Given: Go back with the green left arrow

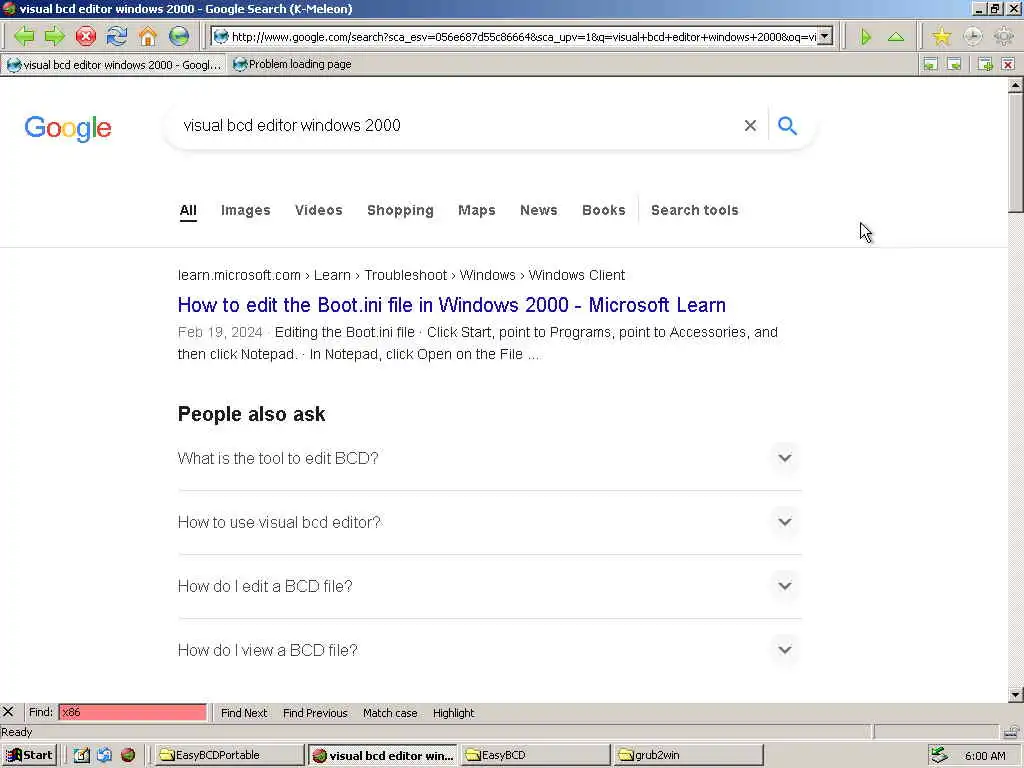Looking at the screenshot, I should click(x=24, y=37).
